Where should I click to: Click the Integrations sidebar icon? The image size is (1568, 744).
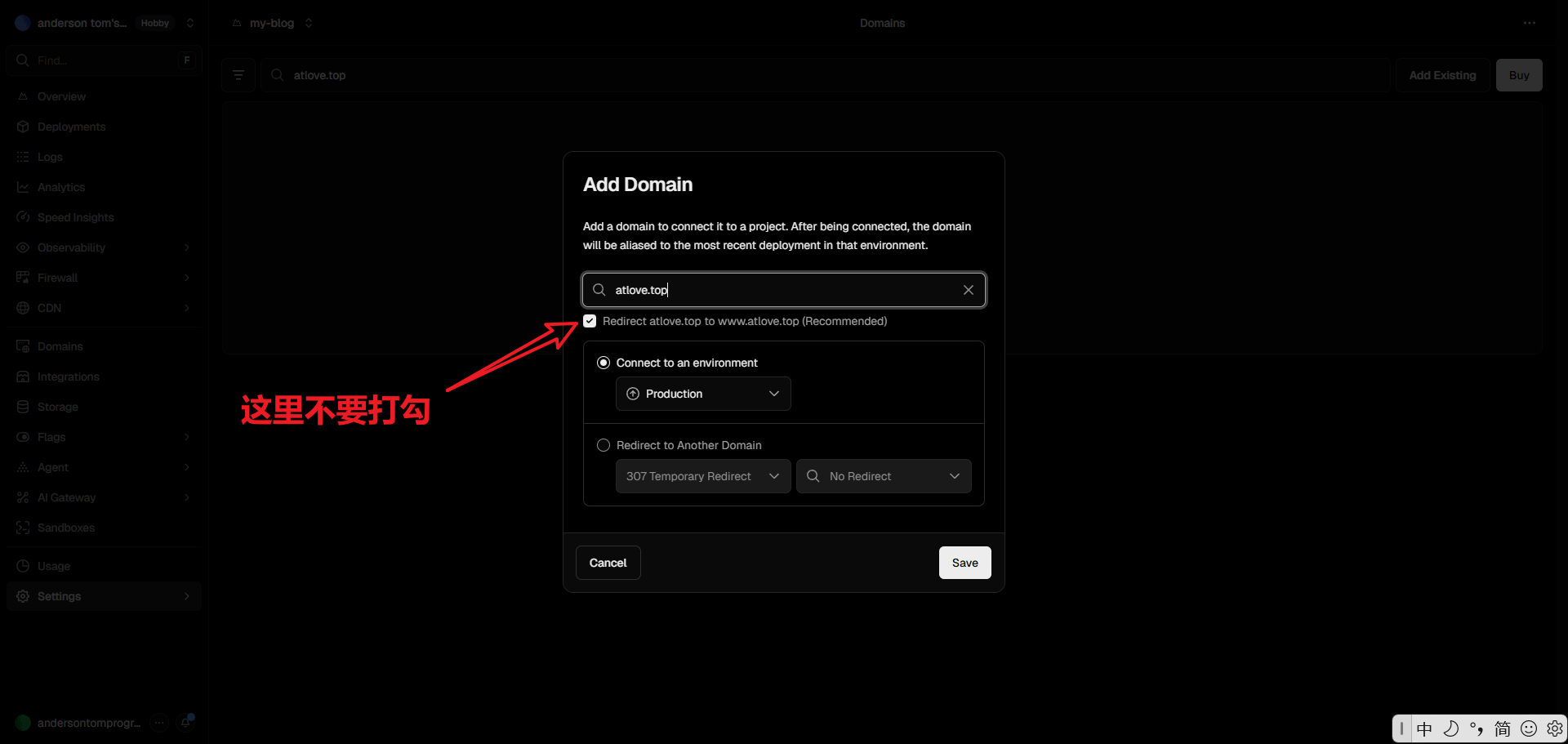[23, 376]
